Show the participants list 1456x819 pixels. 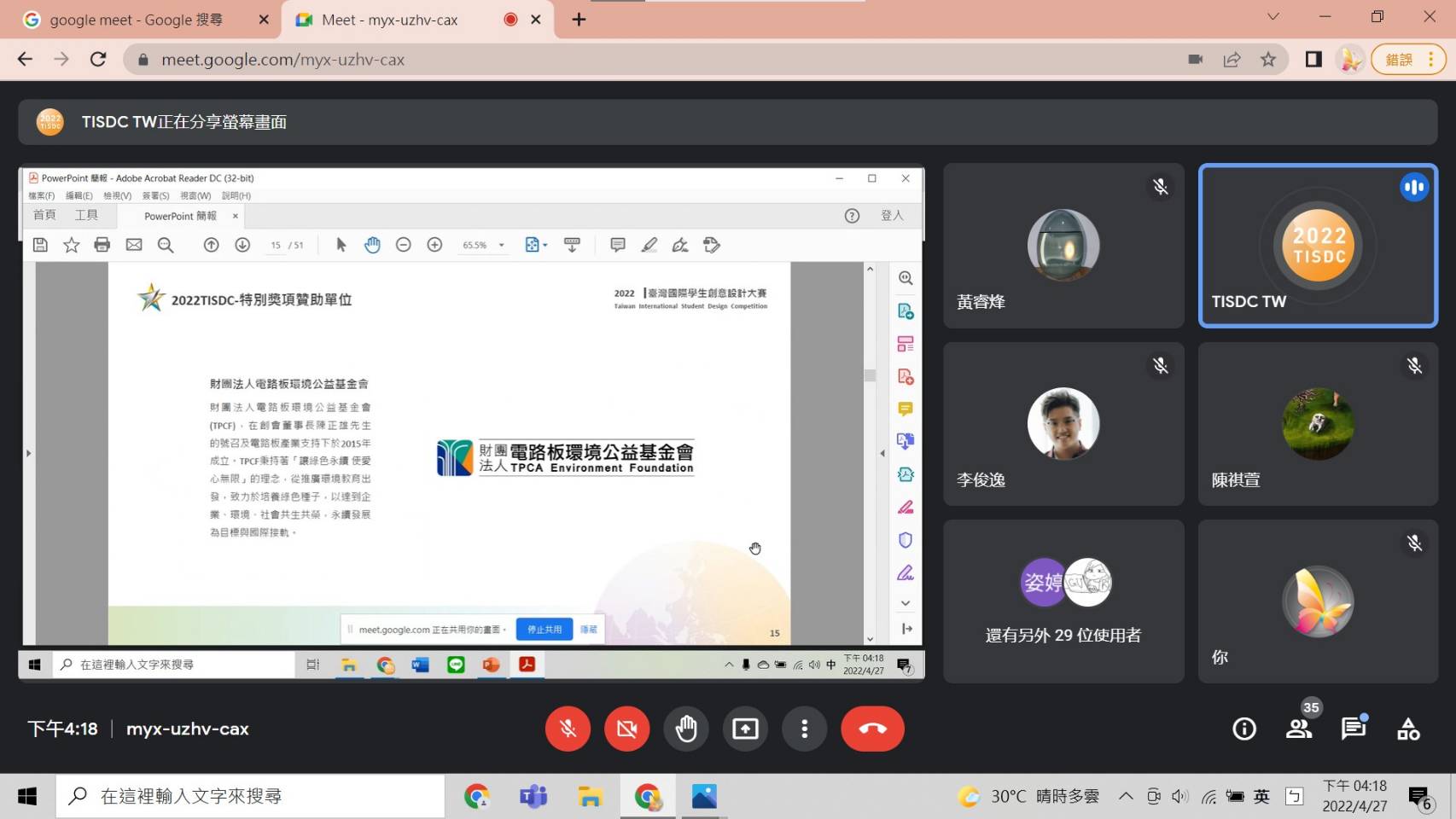click(1298, 729)
